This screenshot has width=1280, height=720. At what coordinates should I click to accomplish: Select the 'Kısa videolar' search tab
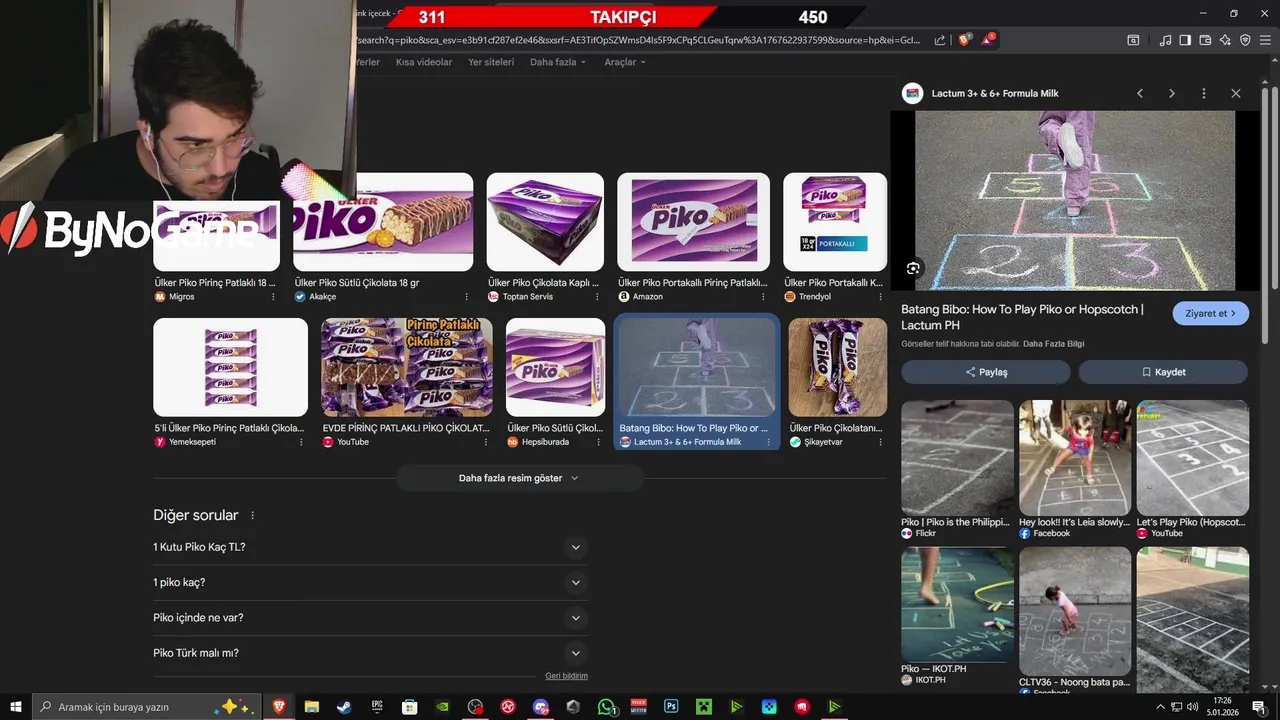[x=424, y=62]
